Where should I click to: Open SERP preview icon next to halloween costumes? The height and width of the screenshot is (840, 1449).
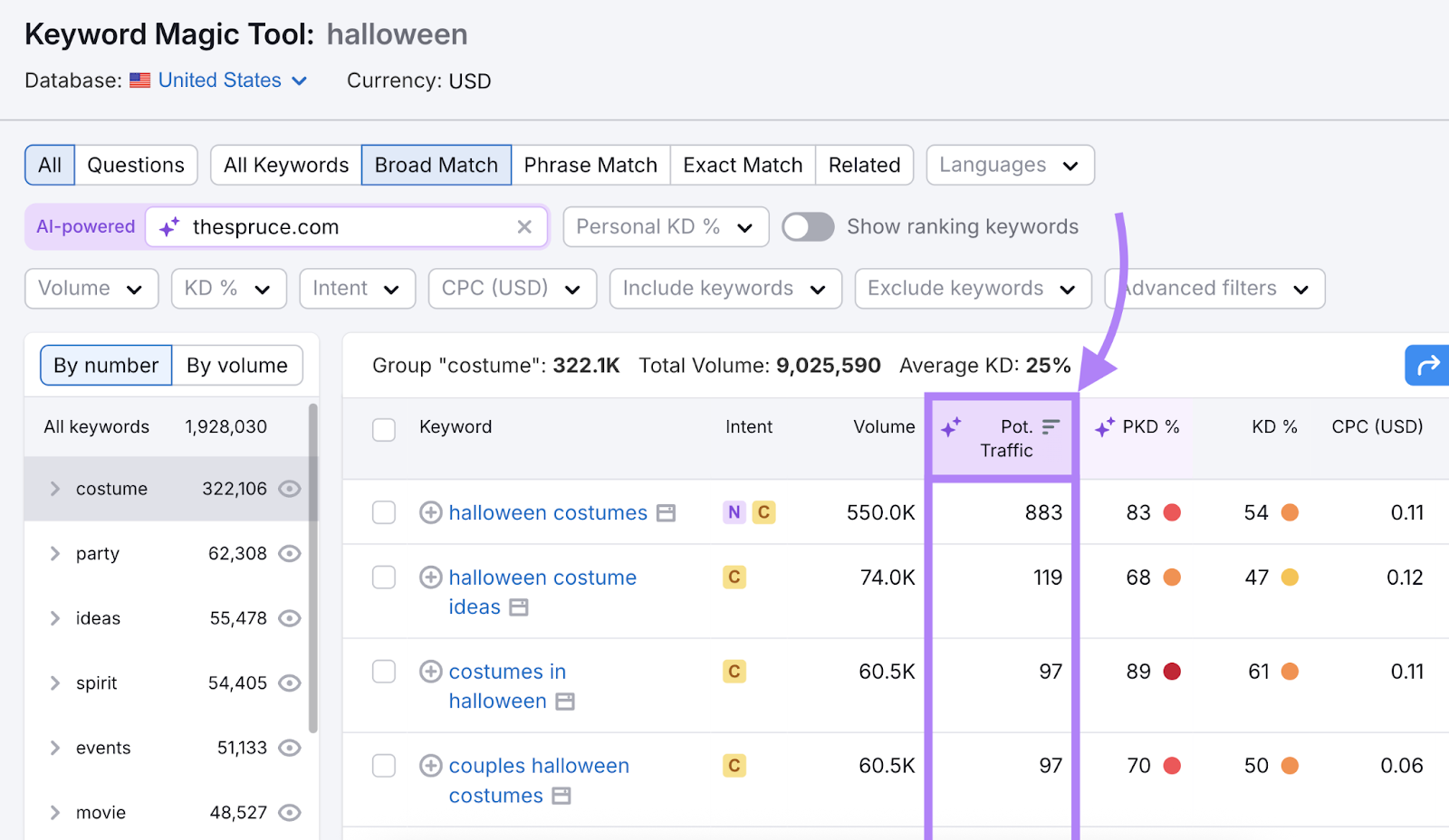[666, 512]
